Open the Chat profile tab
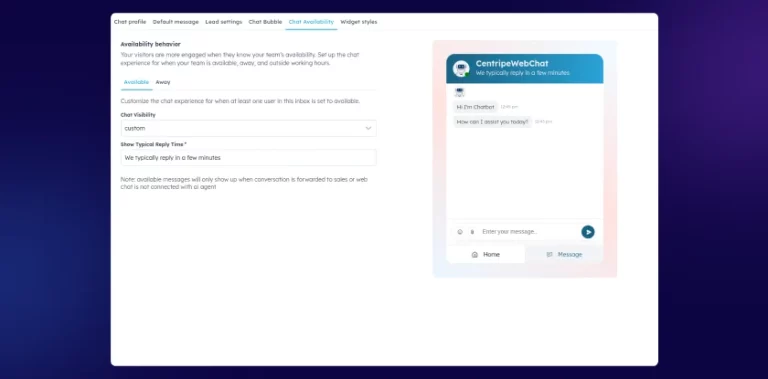This screenshot has height=379, width=768. (x=130, y=22)
